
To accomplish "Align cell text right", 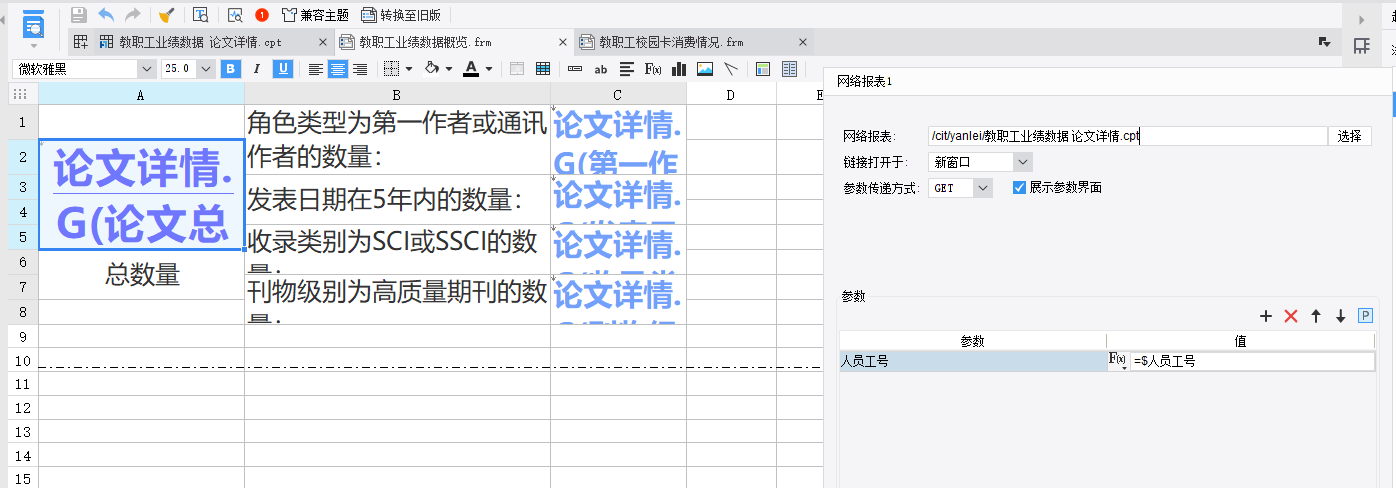I will pos(360,69).
